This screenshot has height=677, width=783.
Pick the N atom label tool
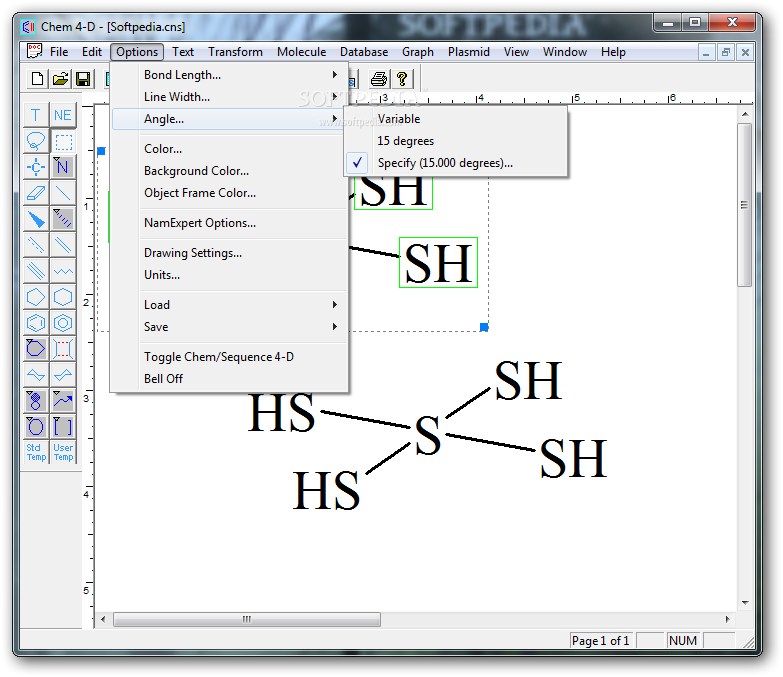coord(63,167)
